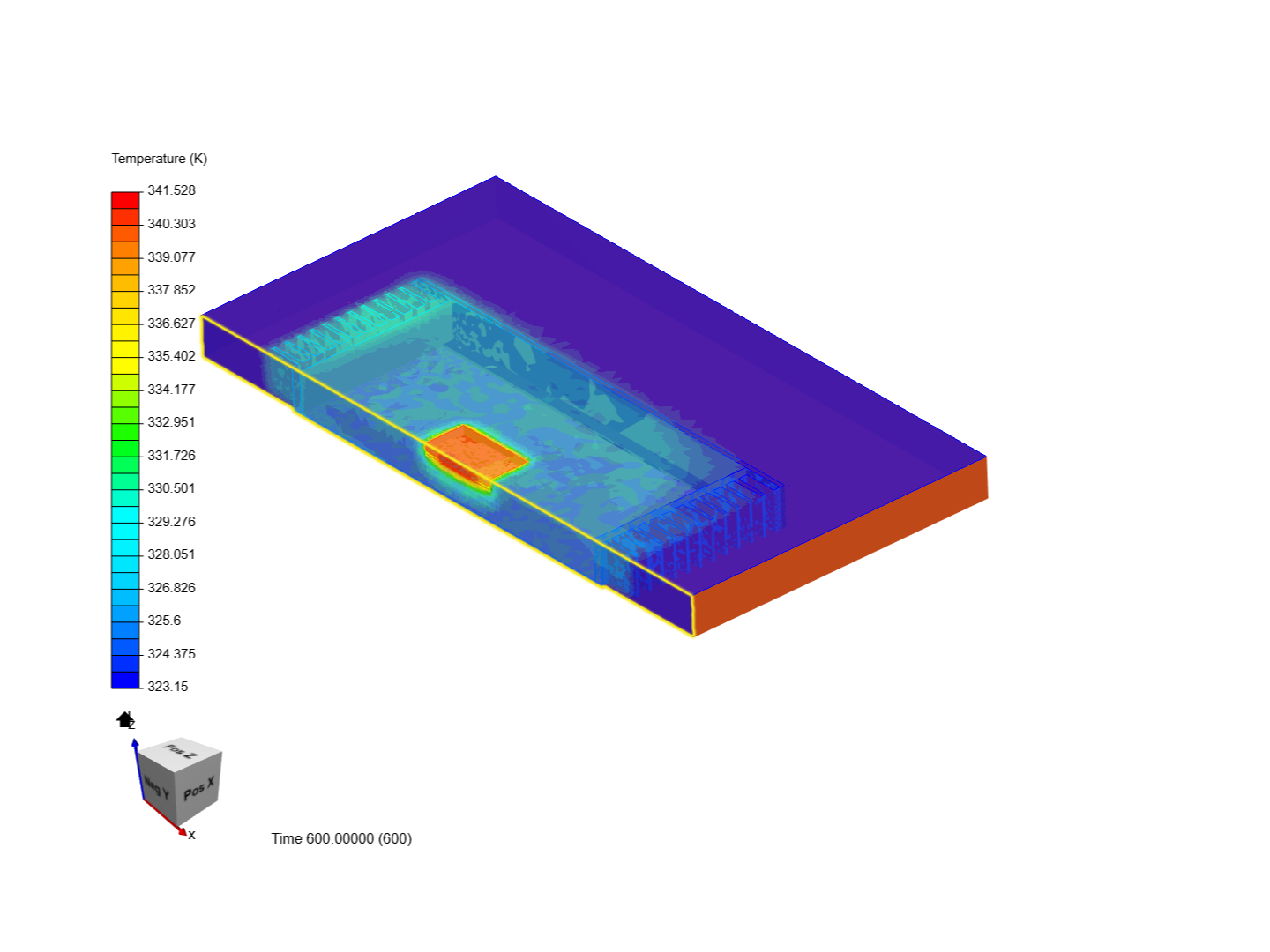Click the 331.726 legend value
Image resolution: width=1270 pixels, height=952 pixels.
[x=171, y=456]
